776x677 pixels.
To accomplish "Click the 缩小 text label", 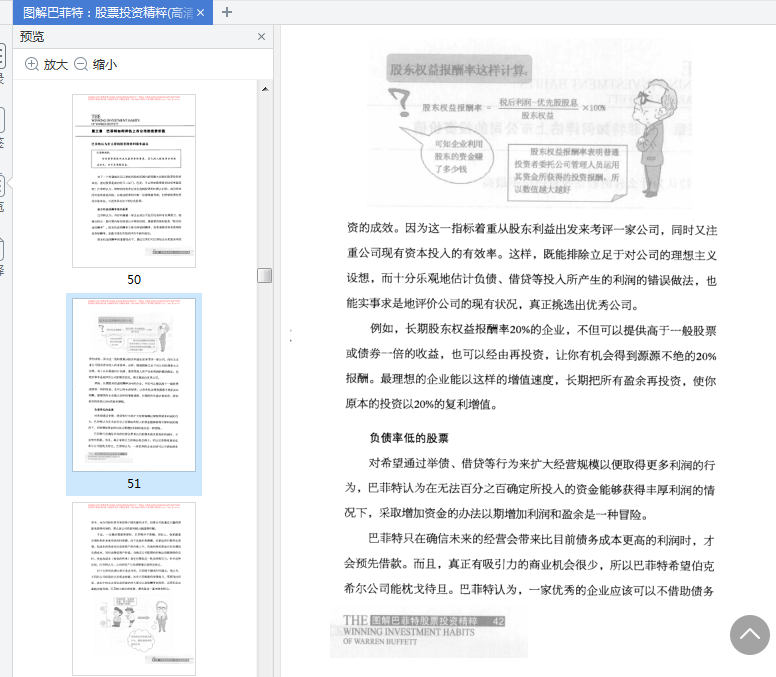I will point(105,64).
